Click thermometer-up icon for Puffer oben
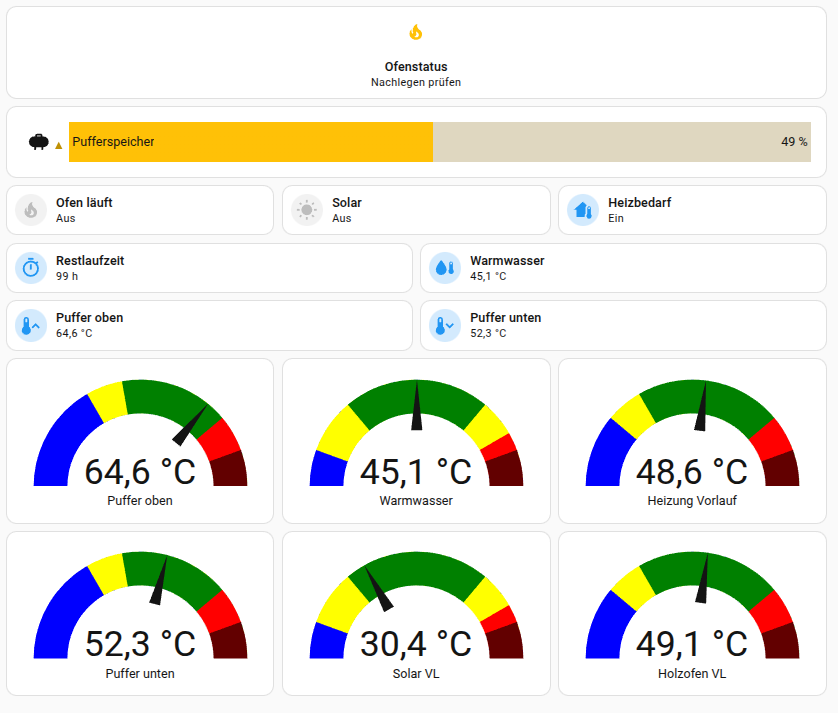 coord(31,325)
